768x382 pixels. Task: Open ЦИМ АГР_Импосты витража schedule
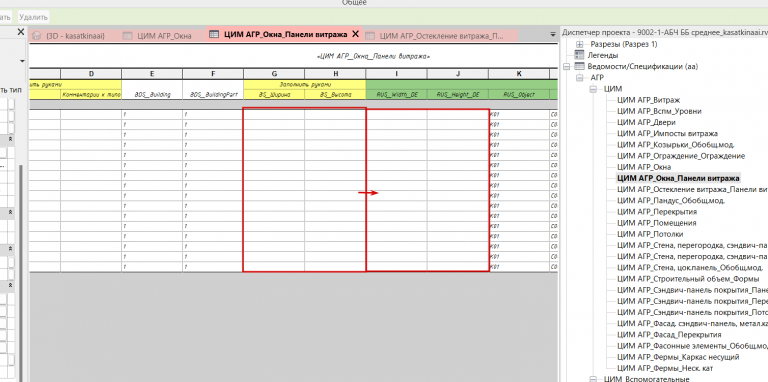(x=667, y=133)
